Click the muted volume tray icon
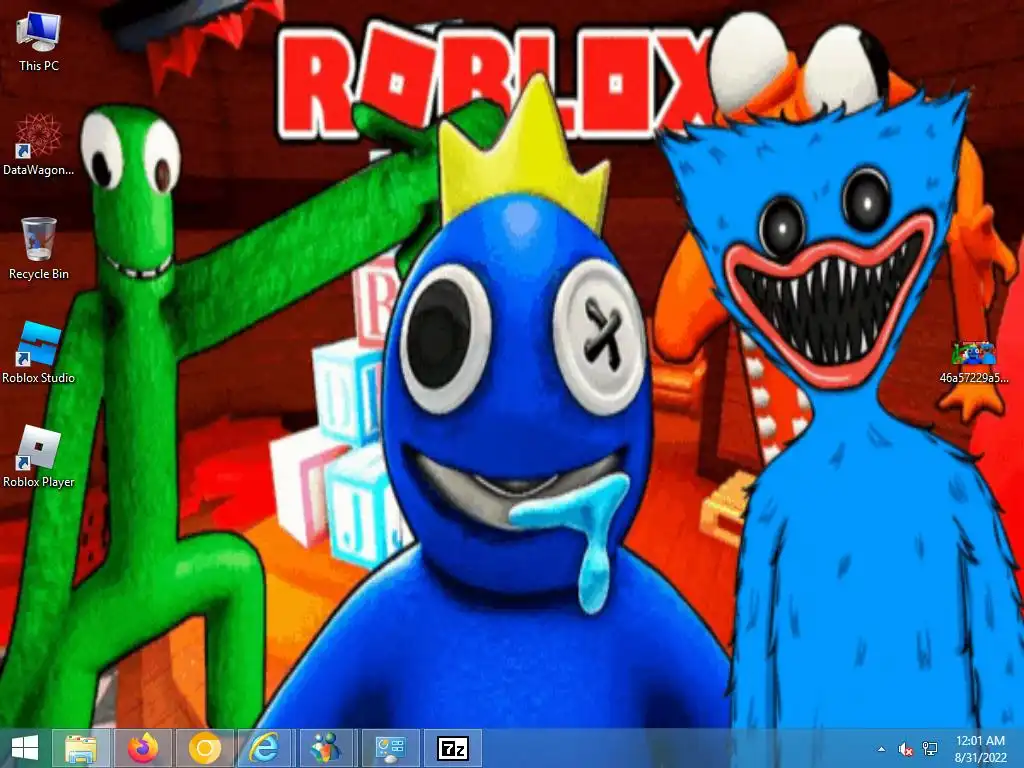 click(905, 749)
